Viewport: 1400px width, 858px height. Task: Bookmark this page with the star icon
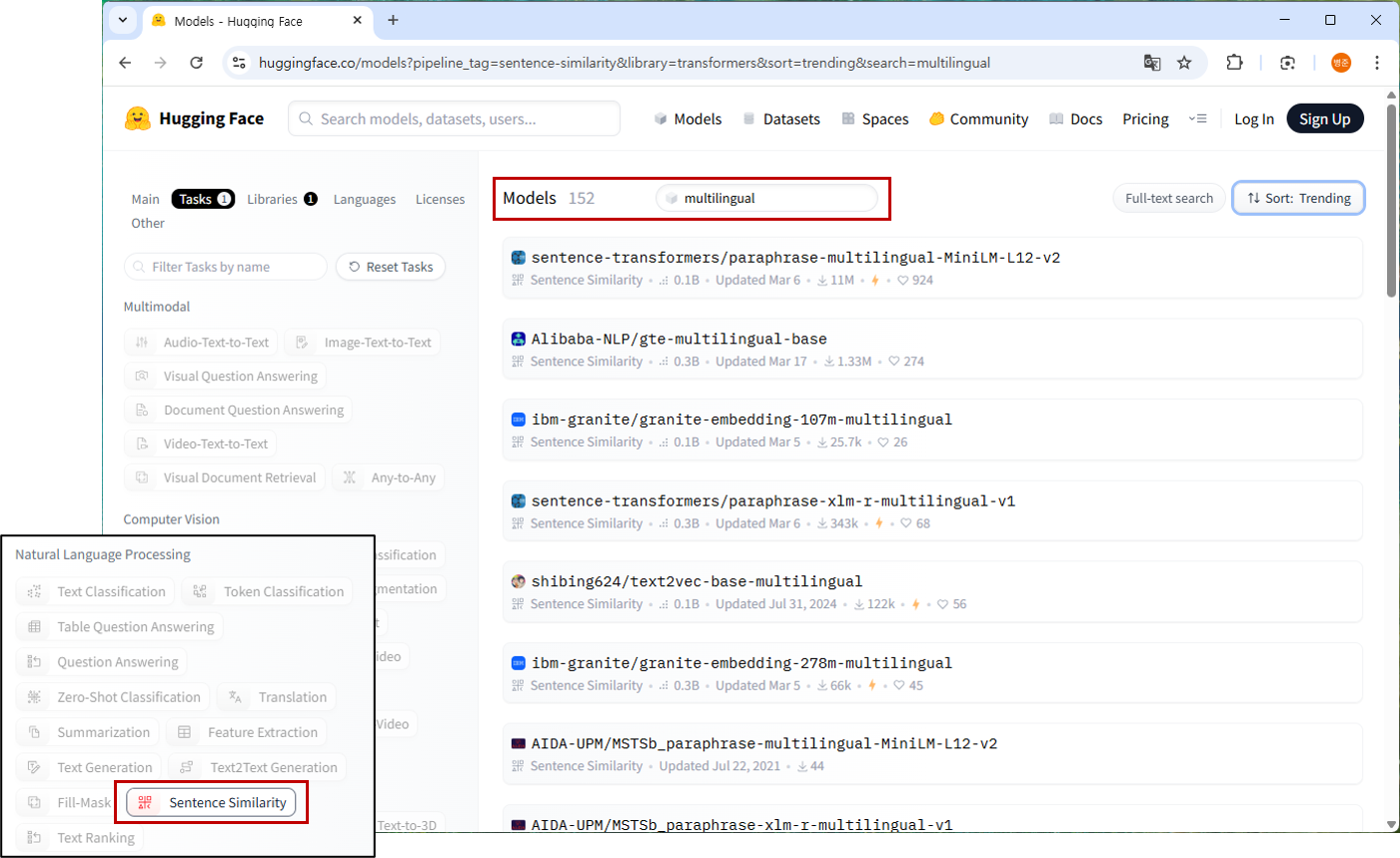1184,63
